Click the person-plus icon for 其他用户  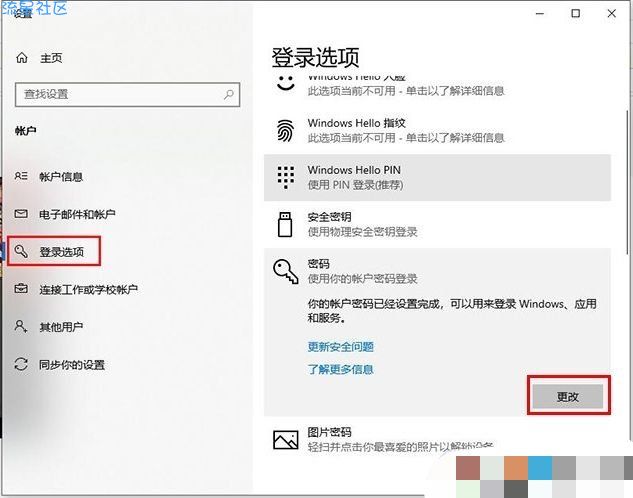click(x=21, y=326)
